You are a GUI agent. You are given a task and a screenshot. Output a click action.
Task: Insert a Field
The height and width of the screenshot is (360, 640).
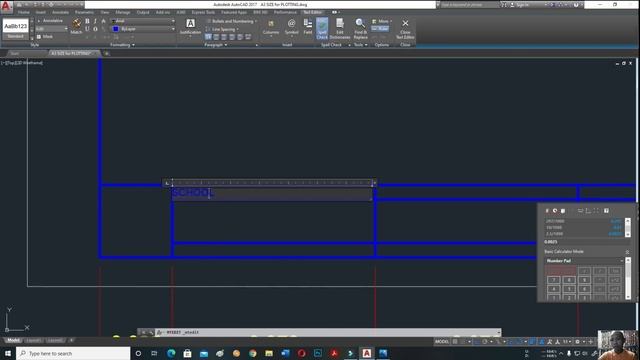(308, 27)
